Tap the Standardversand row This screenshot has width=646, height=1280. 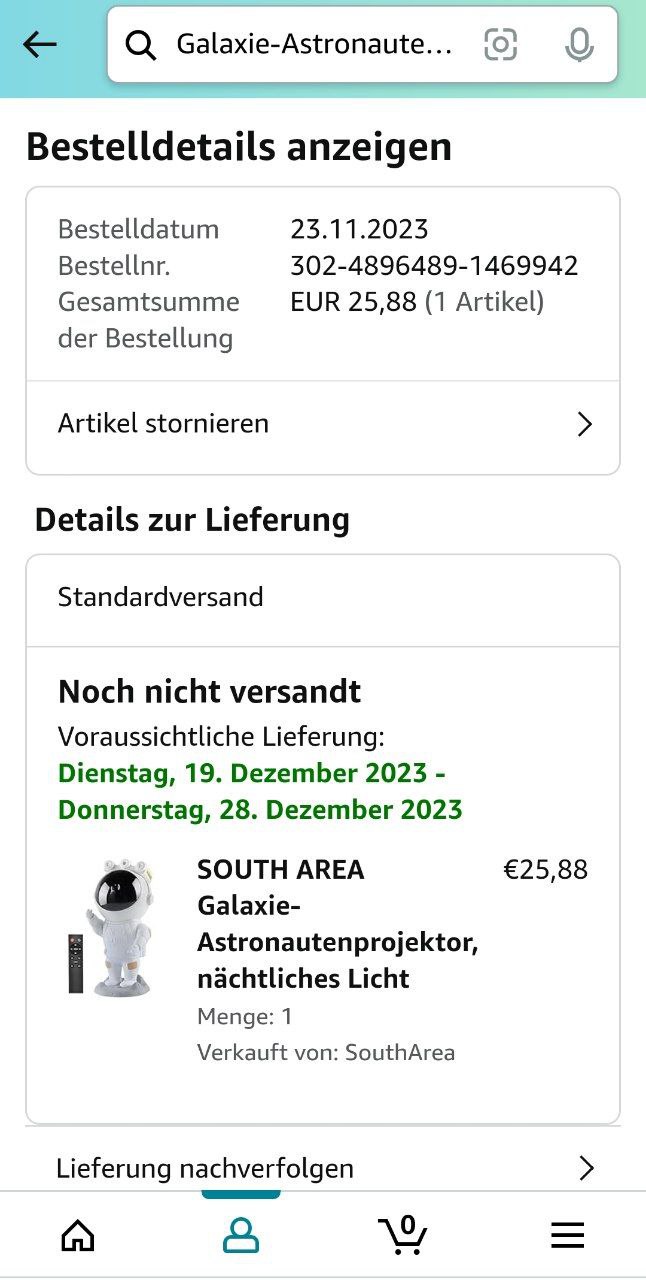tap(323, 597)
